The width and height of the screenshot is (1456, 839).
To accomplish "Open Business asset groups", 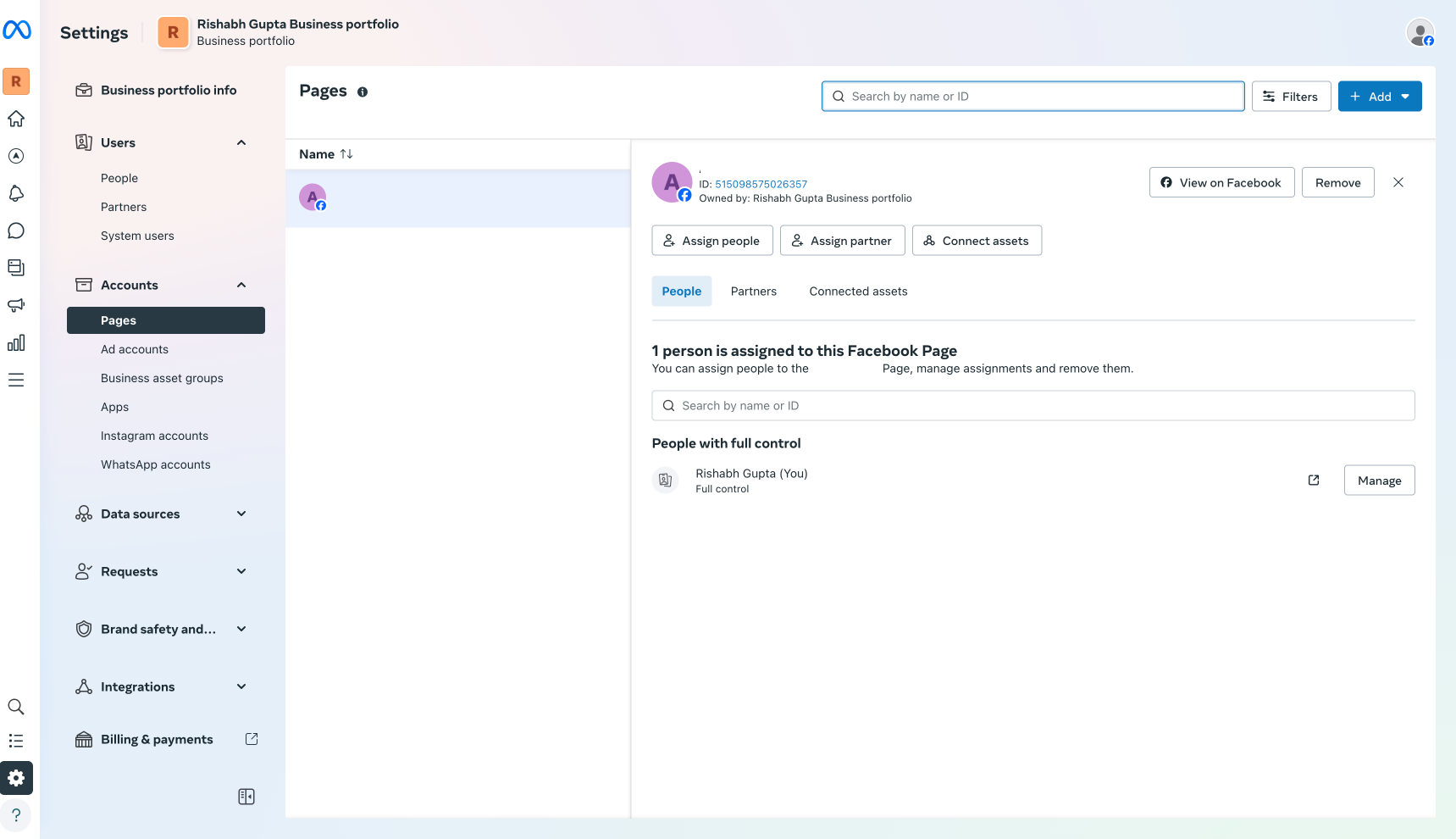I will click(x=162, y=378).
